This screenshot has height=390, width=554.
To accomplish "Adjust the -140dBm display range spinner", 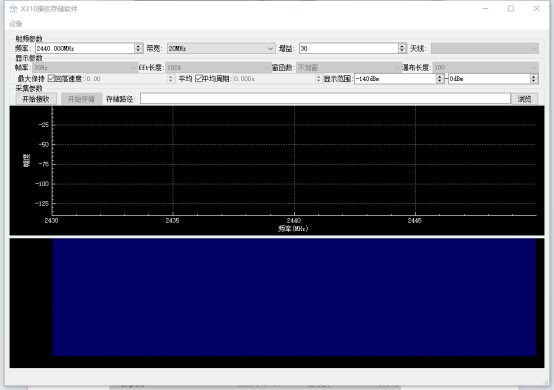I will click(x=440, y=78).
